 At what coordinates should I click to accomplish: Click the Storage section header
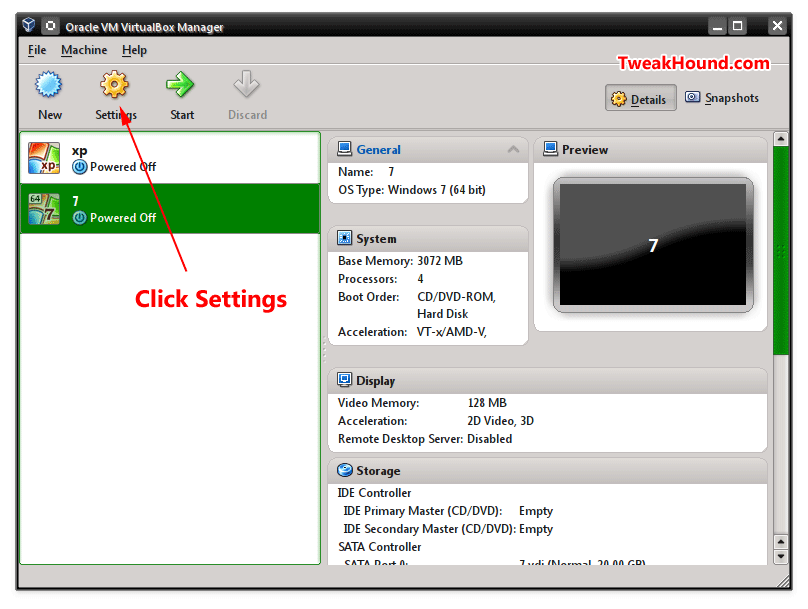click(547, 471)
